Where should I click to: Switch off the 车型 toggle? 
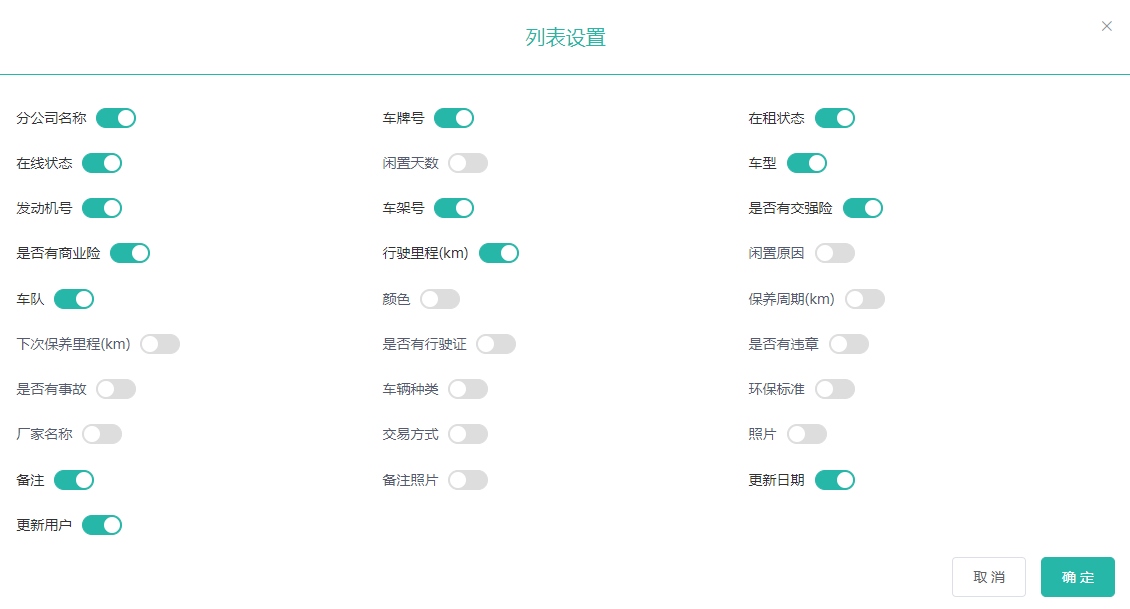[x=806, y=163]
